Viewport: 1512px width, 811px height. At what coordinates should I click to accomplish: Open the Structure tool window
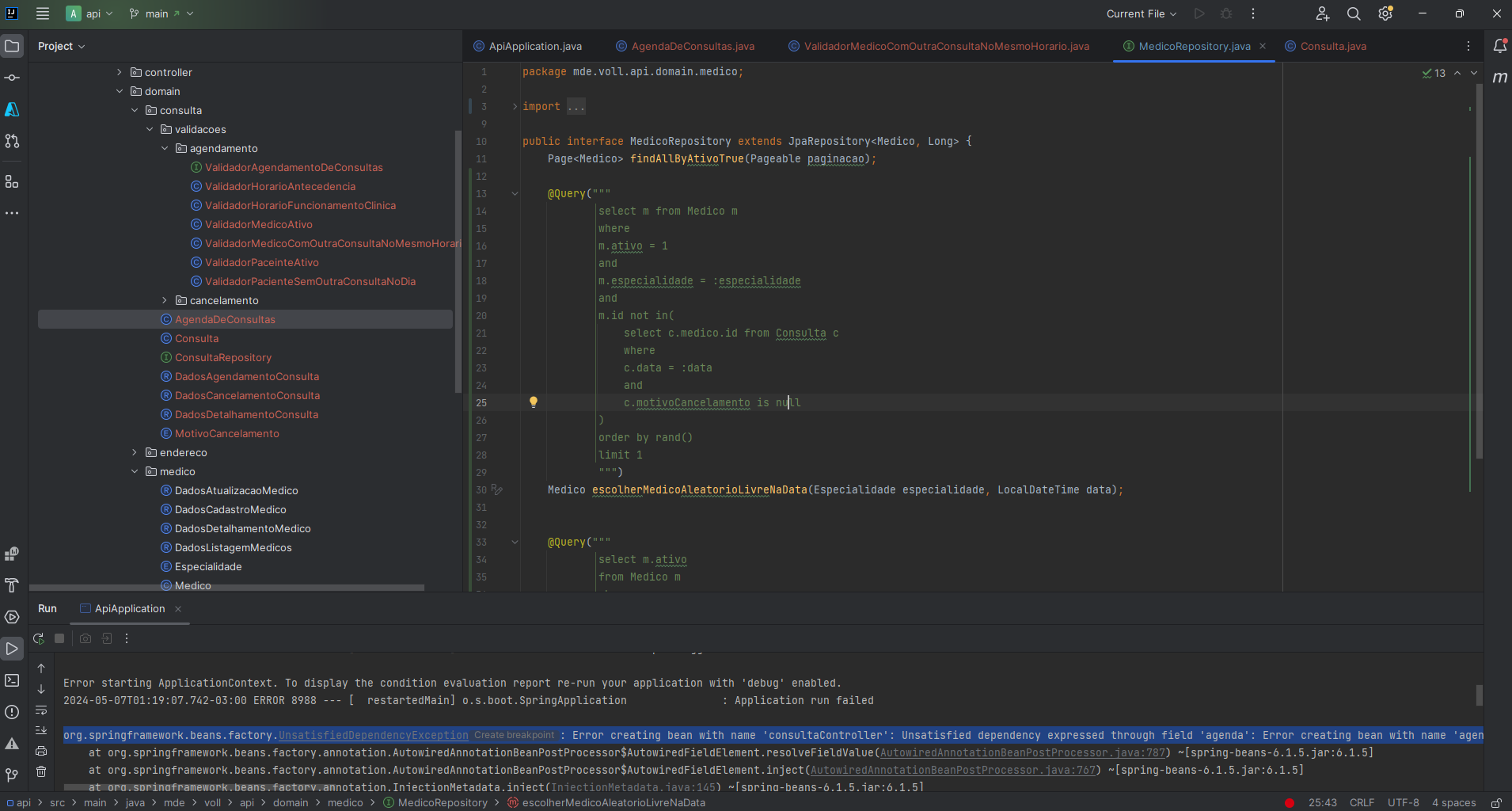coord(12,181)
